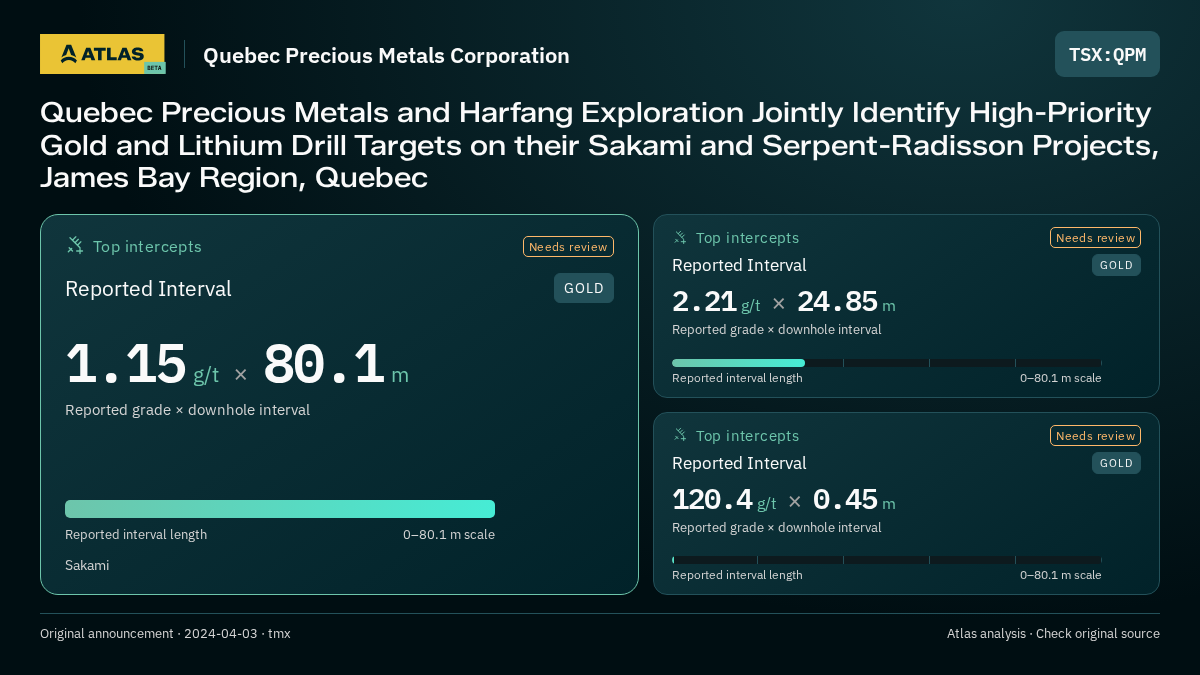Image resolution: width=1200 pixels, height=675 pixels.
Task: Click the drill icon in the 2.21 g/t card
Action: click(680, 237)
